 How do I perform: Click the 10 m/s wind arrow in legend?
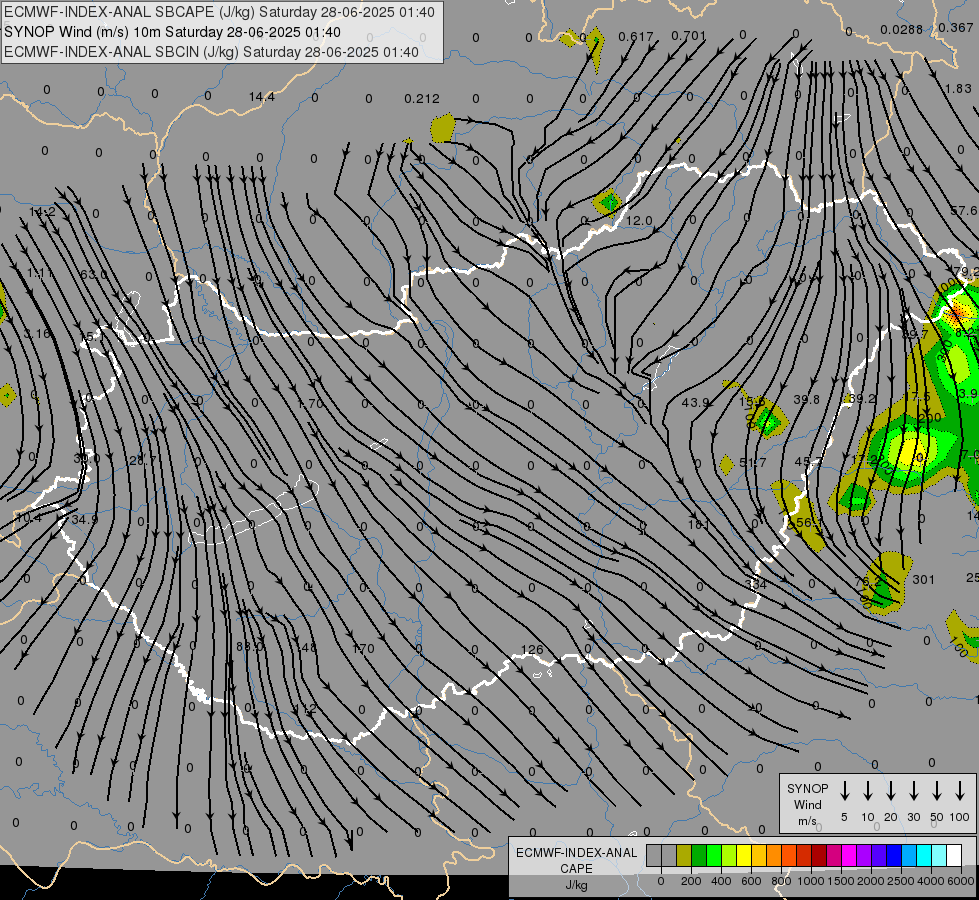[x=868, y=791]
